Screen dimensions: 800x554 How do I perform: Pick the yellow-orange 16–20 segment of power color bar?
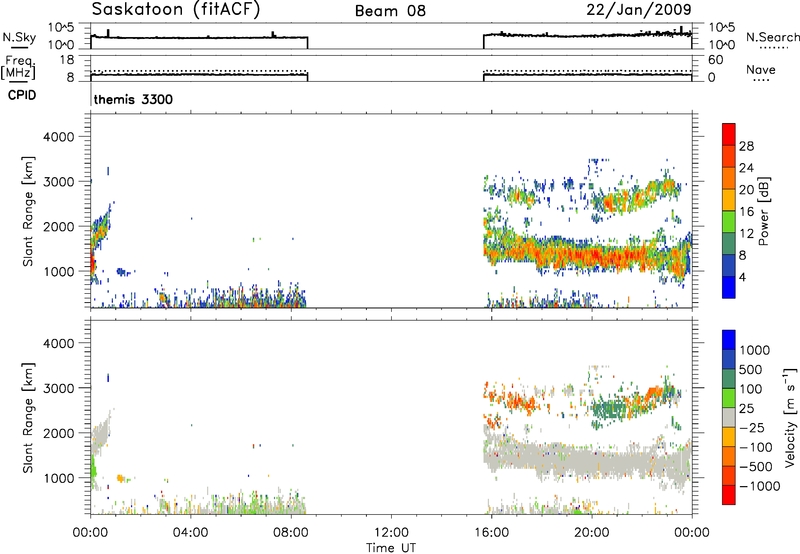pyautogui.click(x=729, y=199)
